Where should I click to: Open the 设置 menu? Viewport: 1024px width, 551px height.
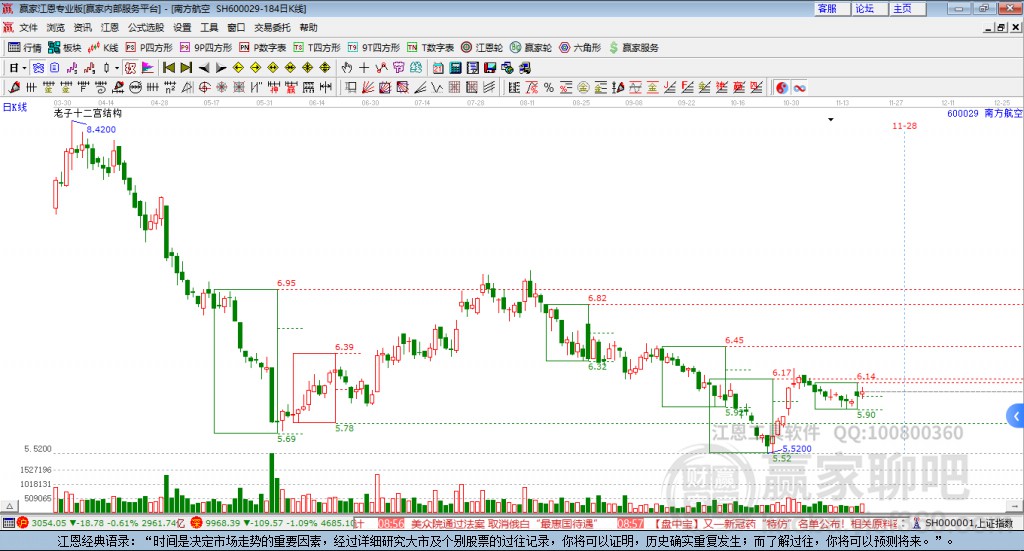[x=182, y=27]
